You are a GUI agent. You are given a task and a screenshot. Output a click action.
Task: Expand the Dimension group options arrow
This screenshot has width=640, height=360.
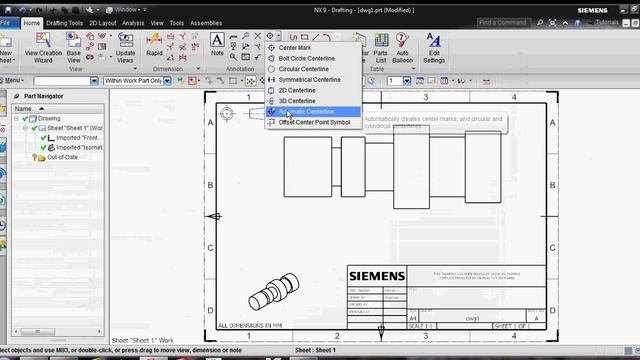point(199,69)
